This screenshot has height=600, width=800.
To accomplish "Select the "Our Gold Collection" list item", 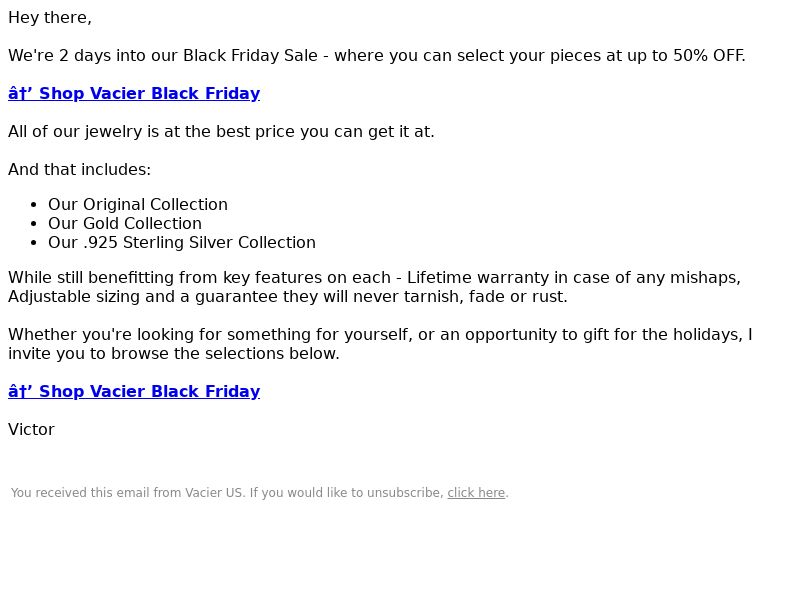I will pos(125,223).
